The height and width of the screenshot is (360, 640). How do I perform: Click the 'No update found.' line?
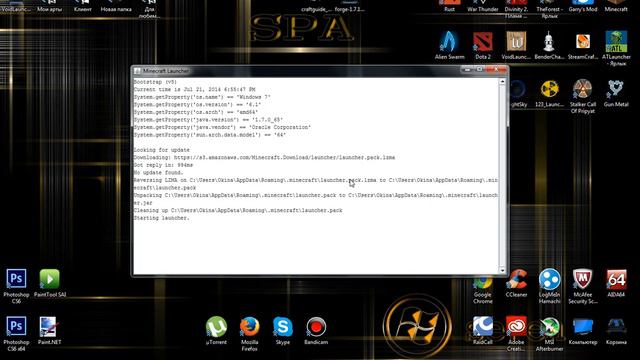(x=158, y=173)
